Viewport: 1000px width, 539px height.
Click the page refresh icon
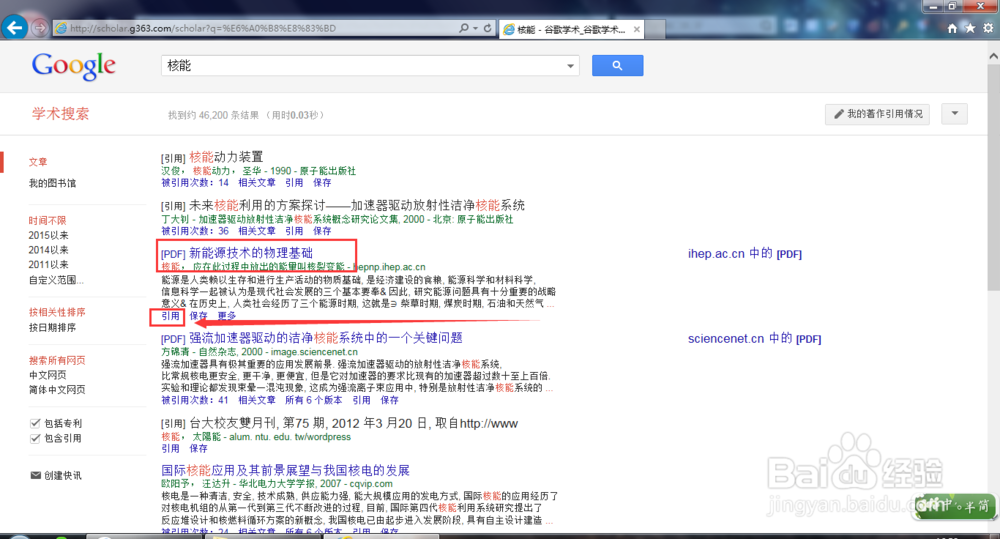pyautogui.click(x=488, y=28)
